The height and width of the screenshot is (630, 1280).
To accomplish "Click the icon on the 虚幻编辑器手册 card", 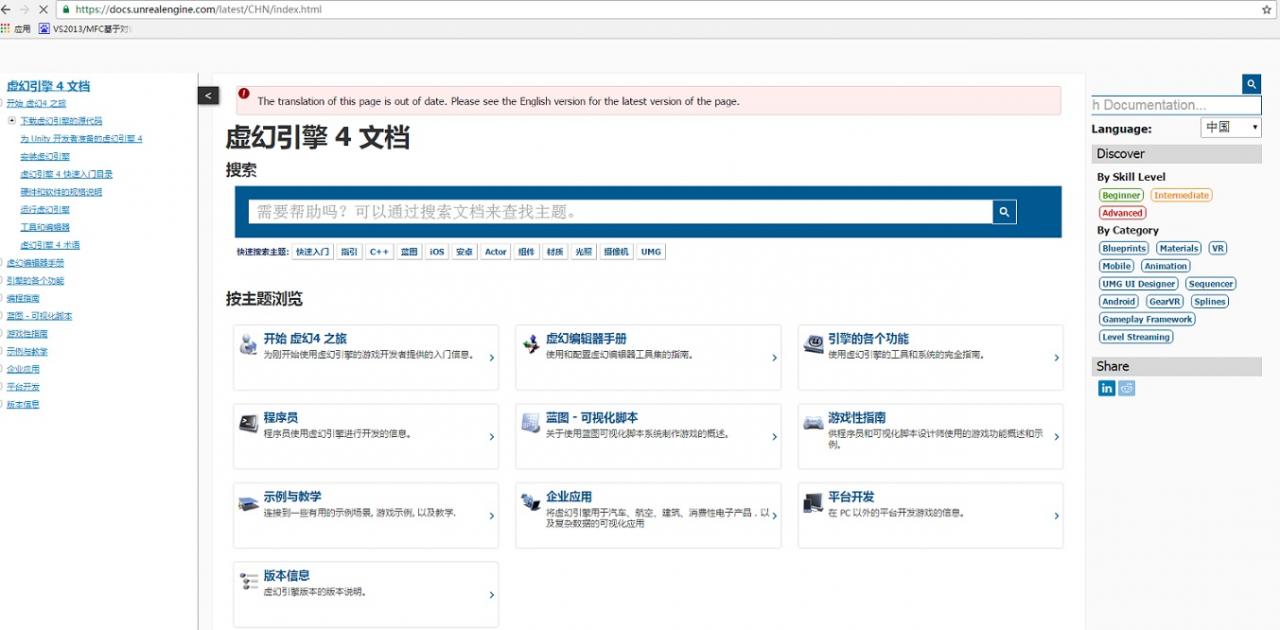I will (x=531, y=344).
